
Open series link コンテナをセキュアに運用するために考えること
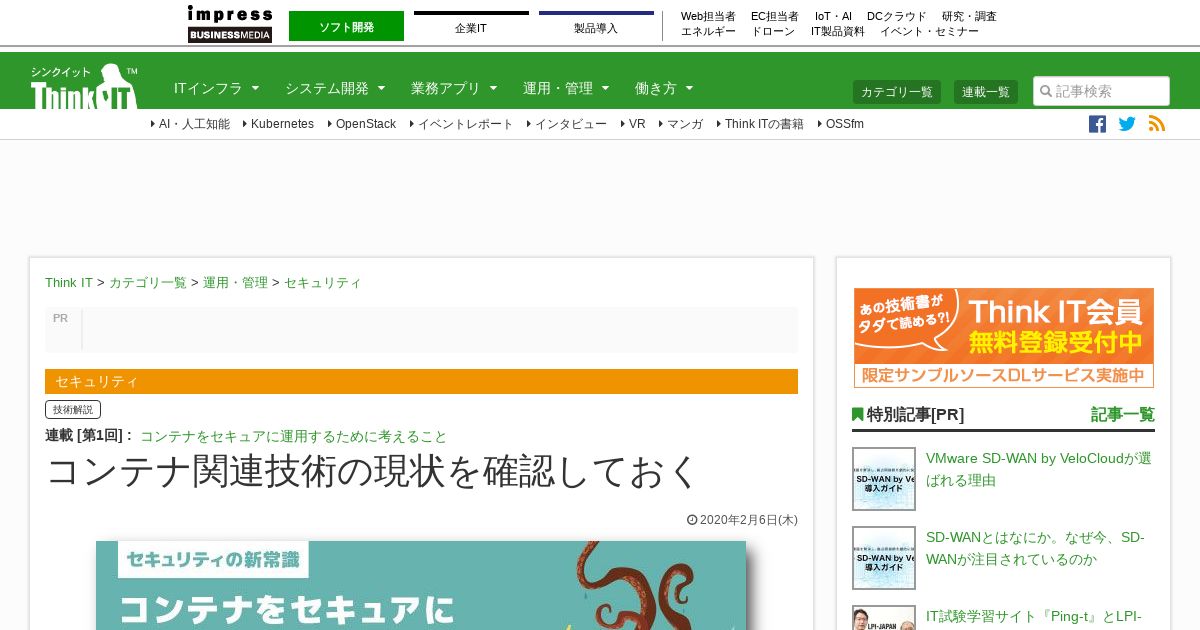pyautogui.click(x=294, y=436)
